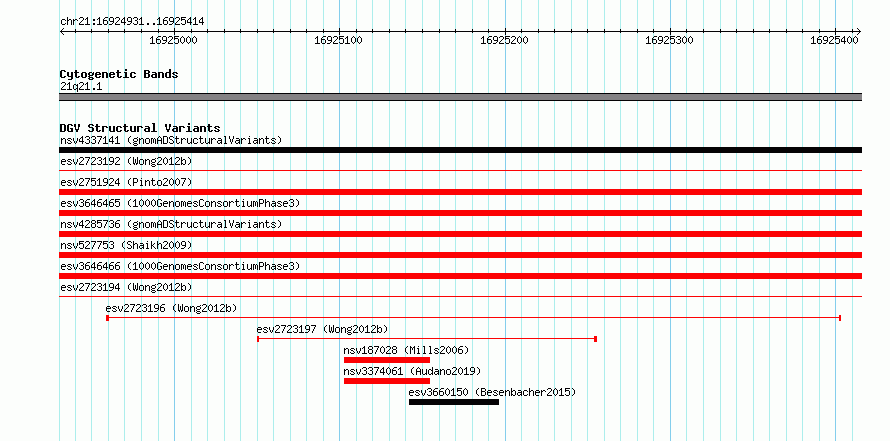Select the thin esv2723196 variant line

coord(473,318)
